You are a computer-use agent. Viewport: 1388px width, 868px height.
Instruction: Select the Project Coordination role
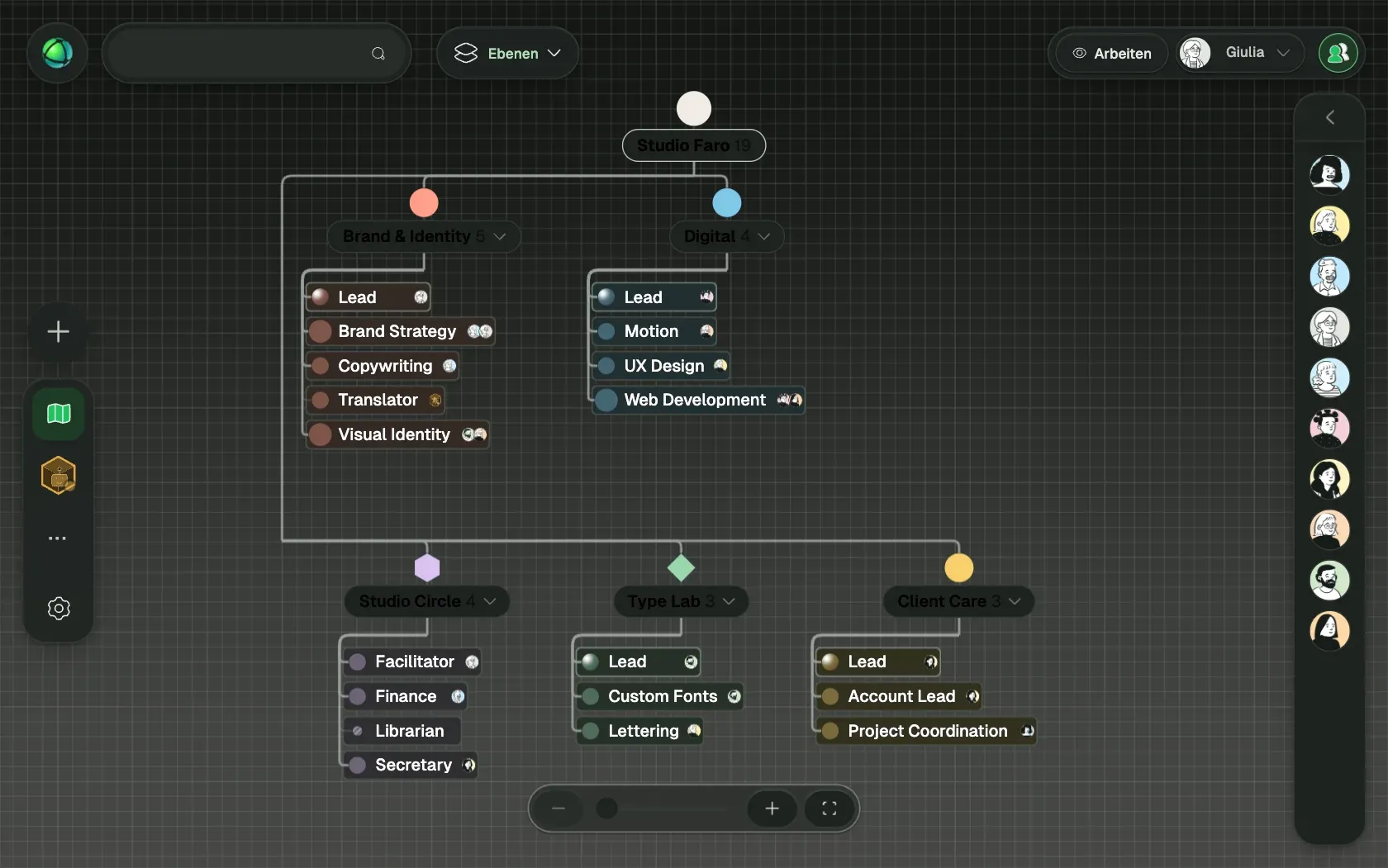(x=927, y=731)
